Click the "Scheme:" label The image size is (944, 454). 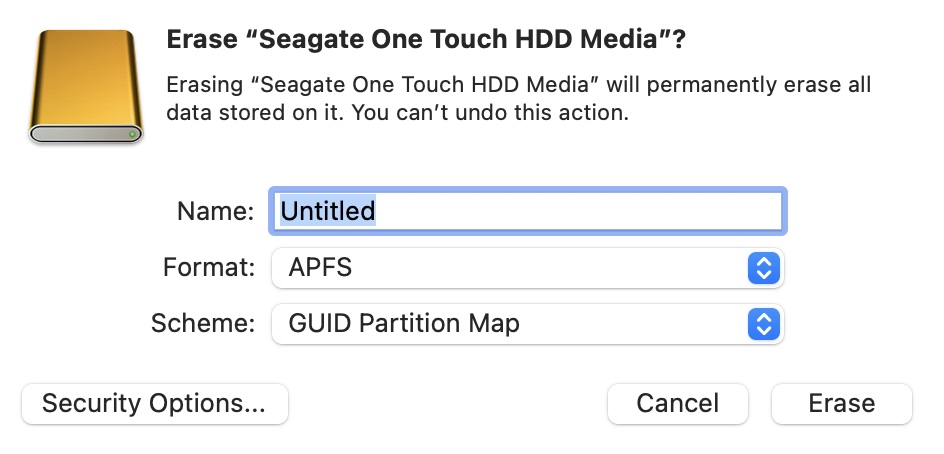point(203,324)
